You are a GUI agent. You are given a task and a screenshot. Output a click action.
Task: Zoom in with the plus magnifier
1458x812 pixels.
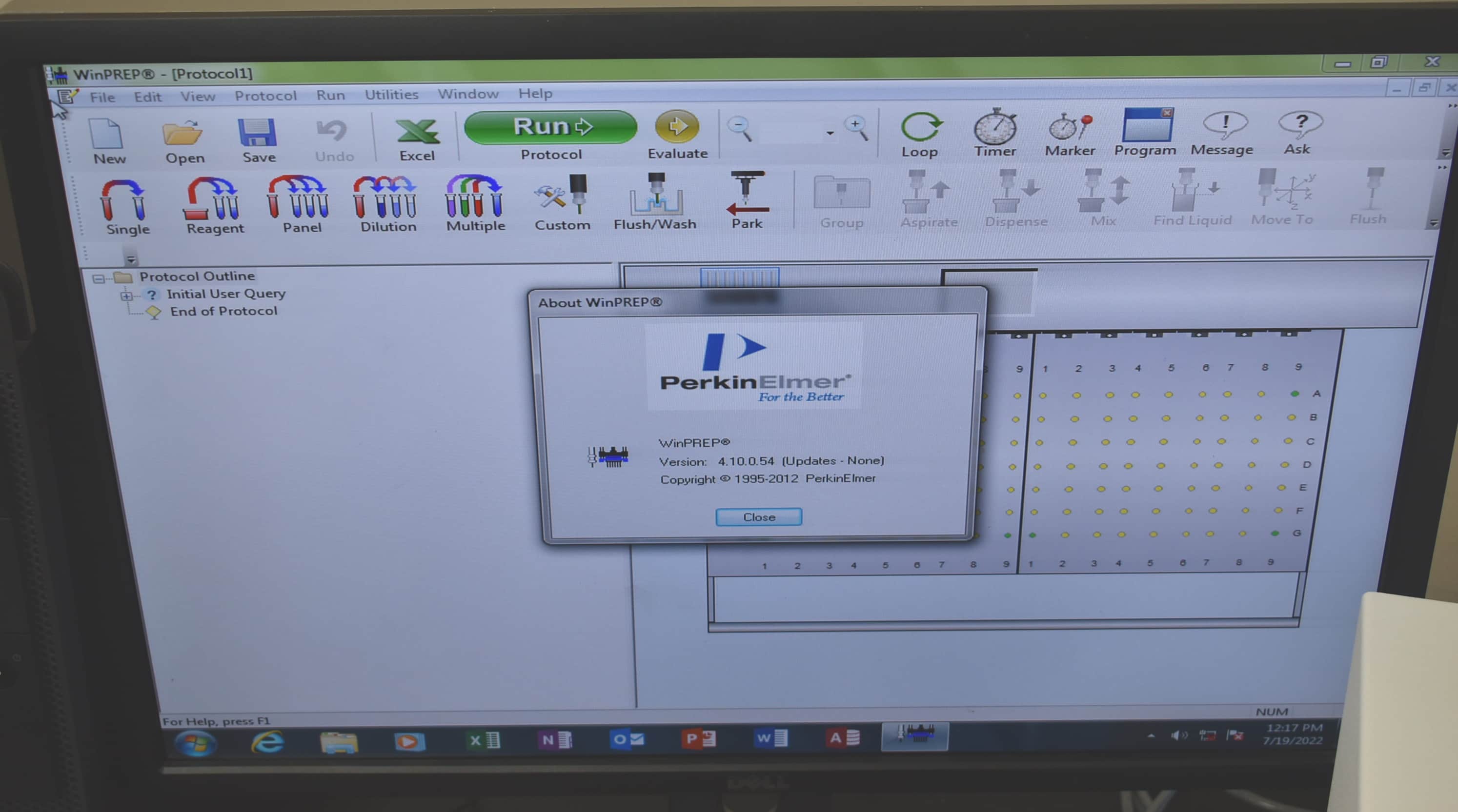coord(856,128)
